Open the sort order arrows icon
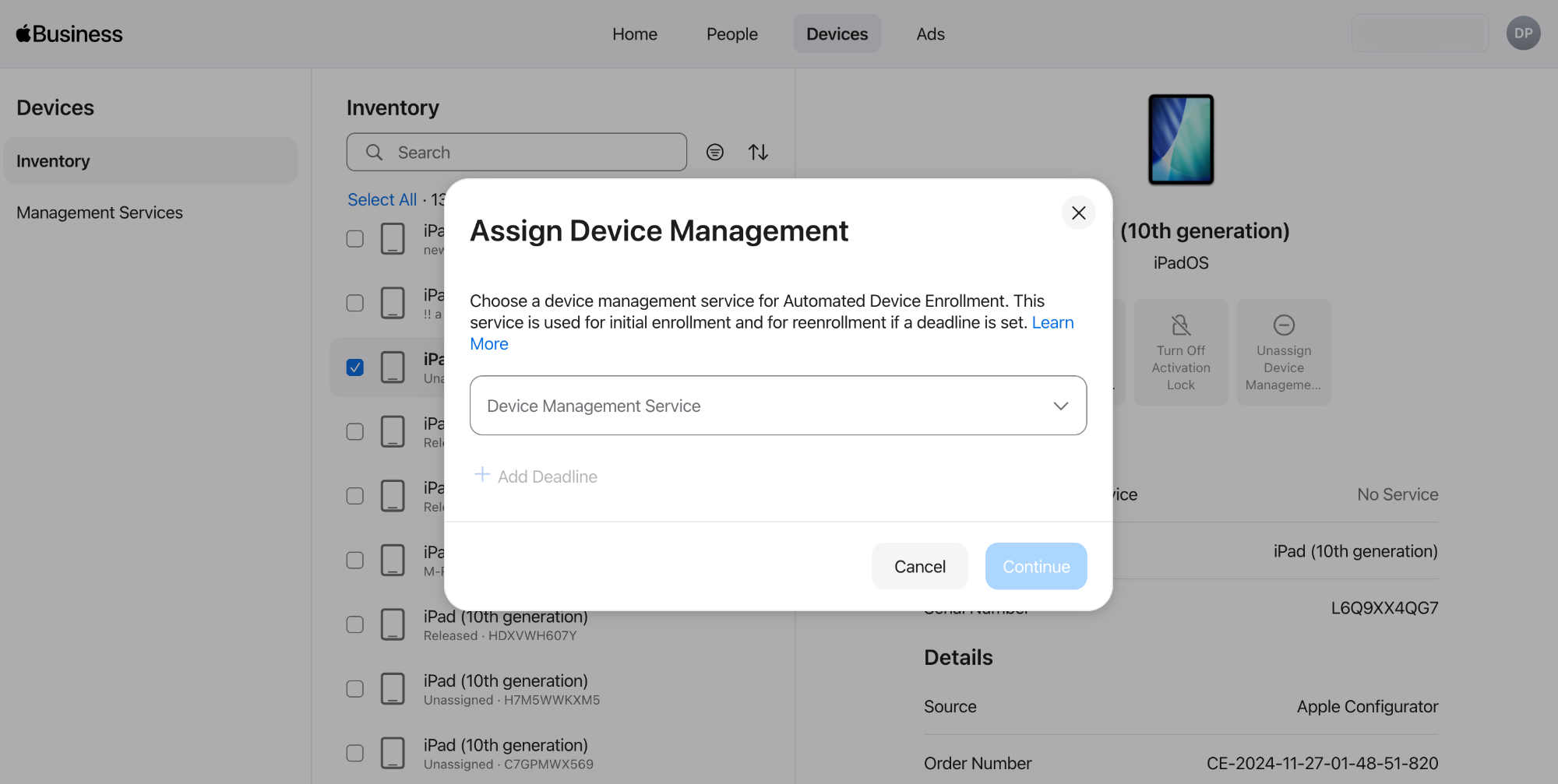 [x=758, y=152]
